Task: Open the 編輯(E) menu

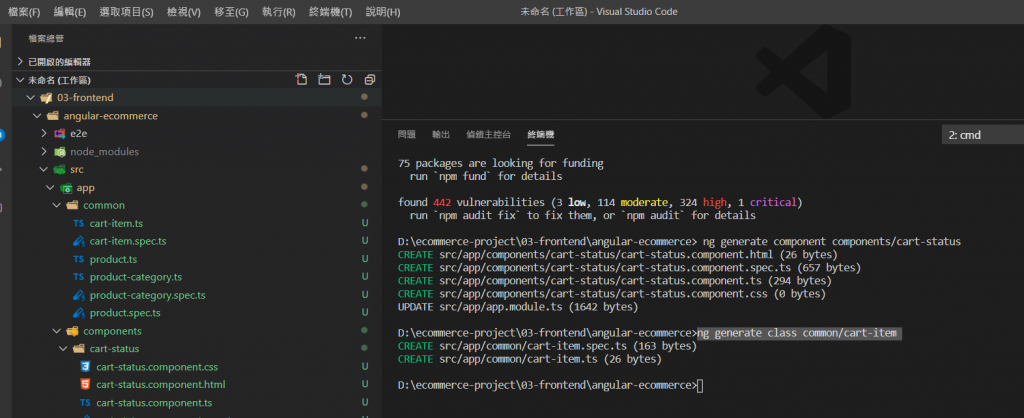Action: tap(70, 12)
